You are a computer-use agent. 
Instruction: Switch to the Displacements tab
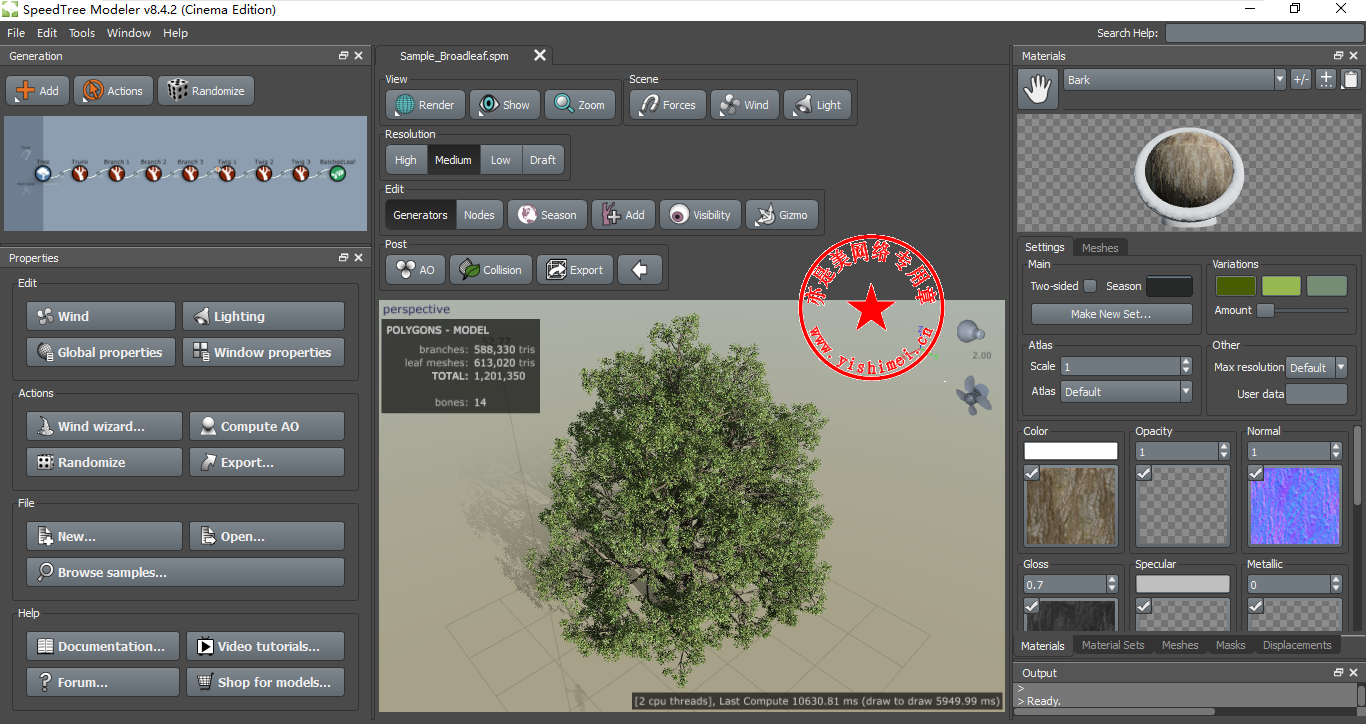pos(1297,645)
